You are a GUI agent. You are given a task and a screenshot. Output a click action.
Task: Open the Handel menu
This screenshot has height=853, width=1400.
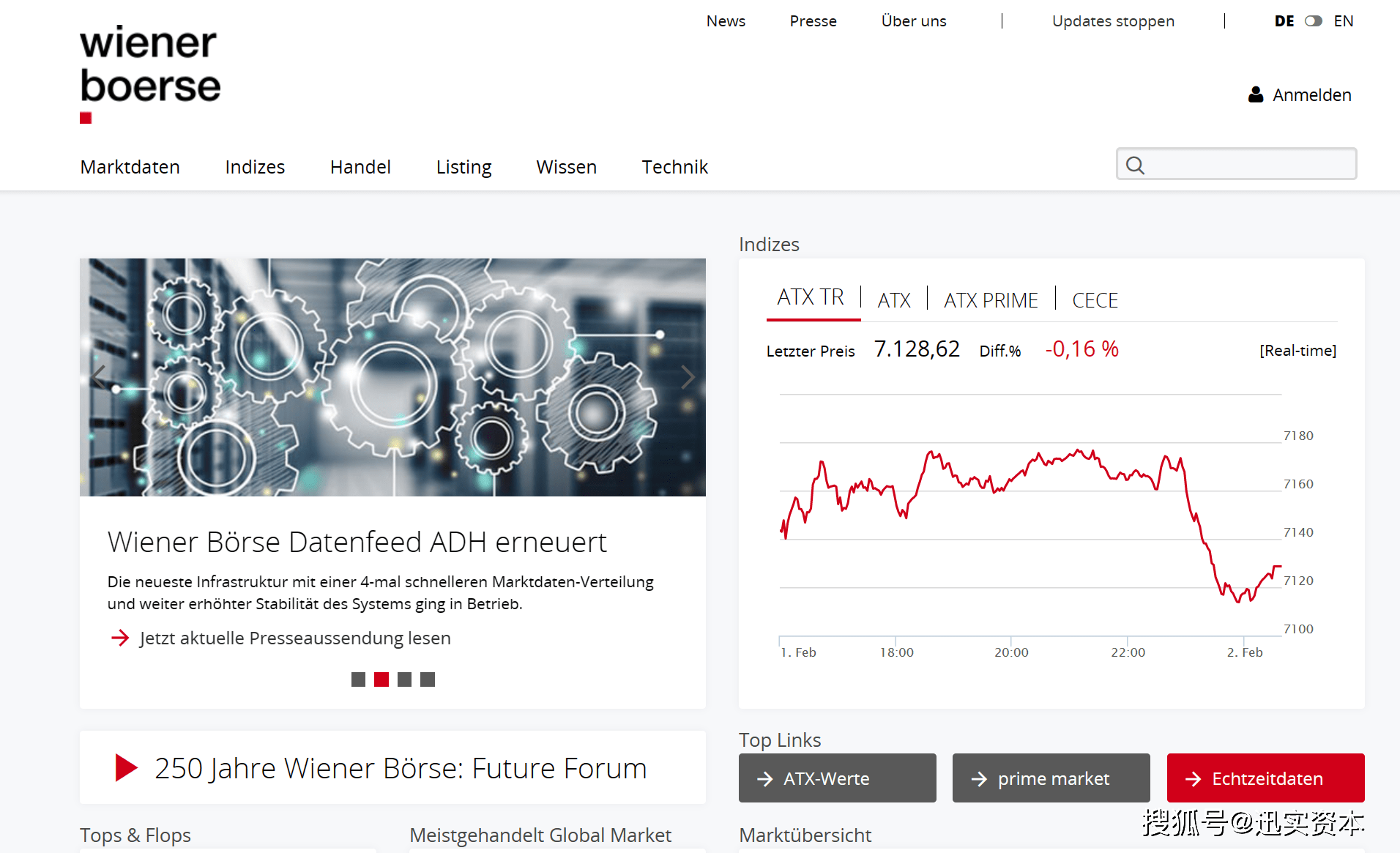click(360, 167)
